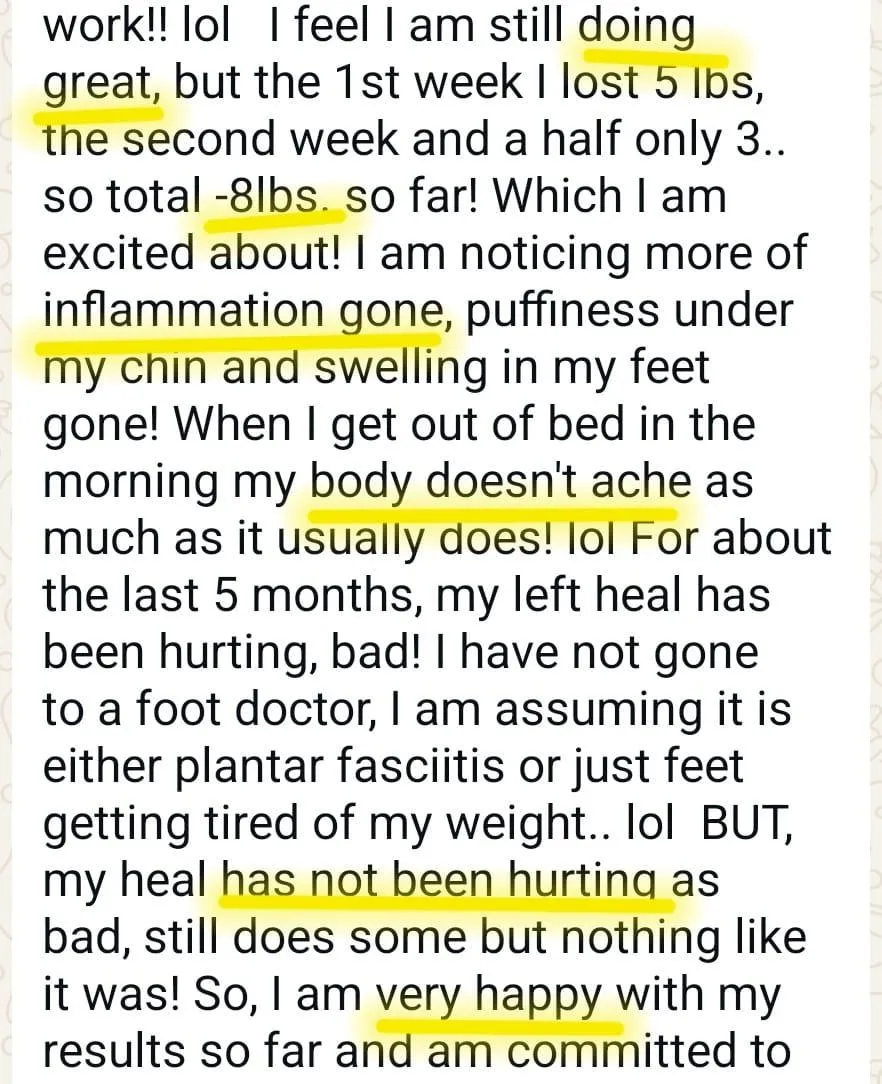This screenshot has height=1084, width=882.
Task: Click the word "excited" in the message
Action: pos(118,254)
